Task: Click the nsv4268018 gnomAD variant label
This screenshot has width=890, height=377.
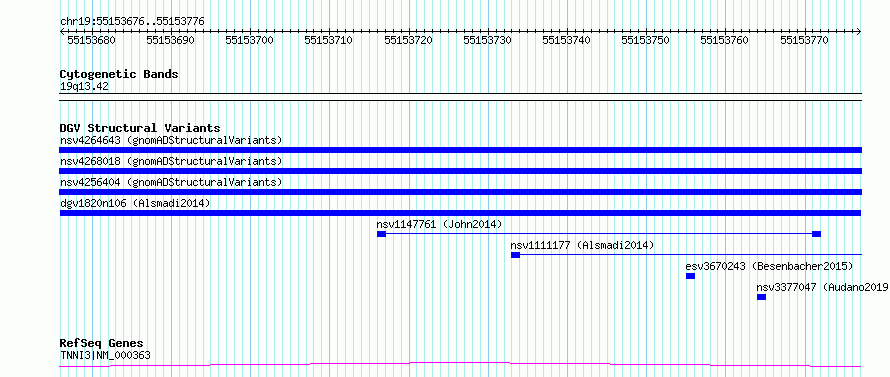Action: pyautogui.click(x=171, y=161)
